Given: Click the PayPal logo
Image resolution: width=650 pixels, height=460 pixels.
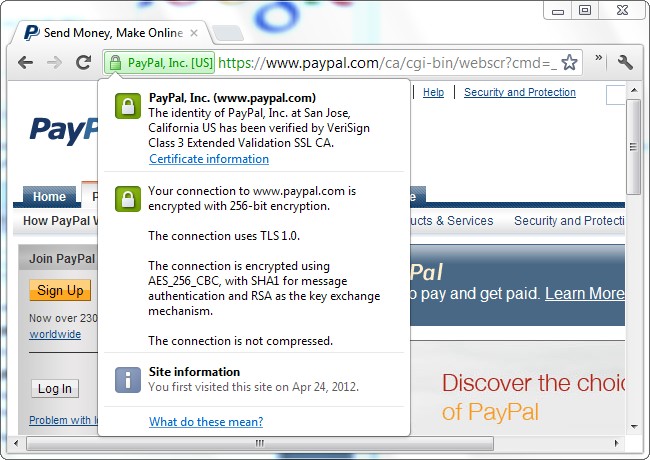Looking at the screenshot, I should [64, 130].
